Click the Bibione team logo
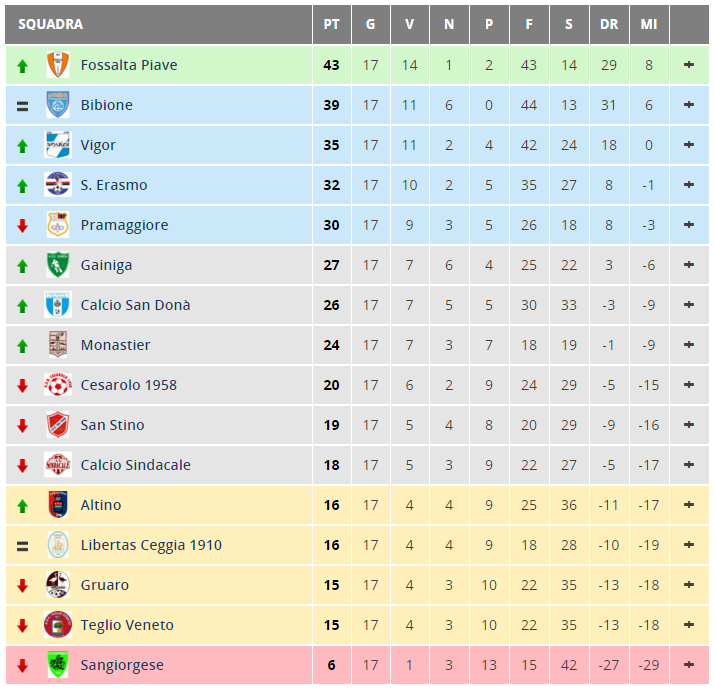This screenshot has width=715, height=691. coord(58,104)
